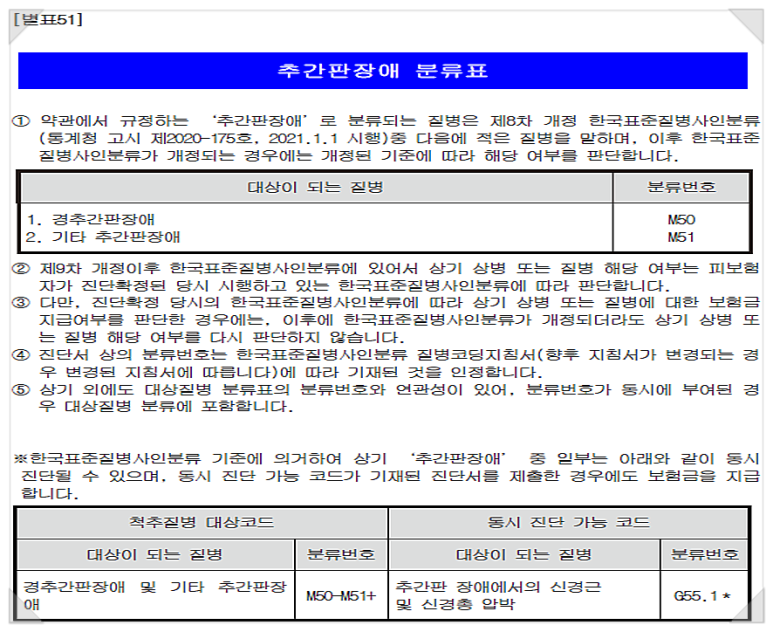Click the code M50-M51+
Image resolution: width=773 pixels, height=632 pixels.
click(x=341, y=596)
